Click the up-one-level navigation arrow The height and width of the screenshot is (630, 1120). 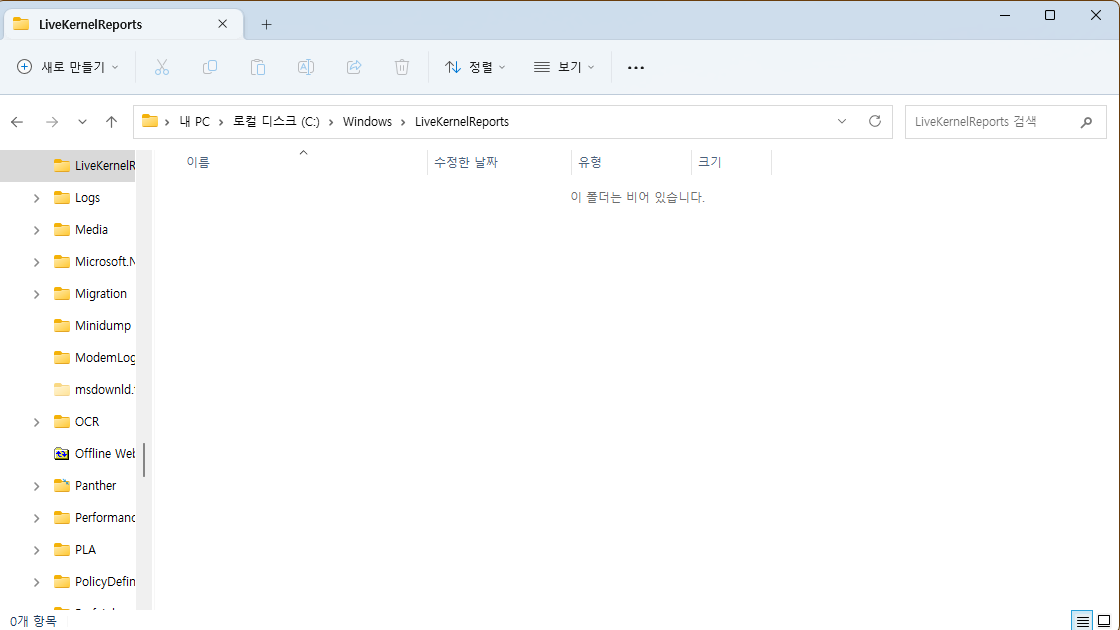[x=111, y=121]
